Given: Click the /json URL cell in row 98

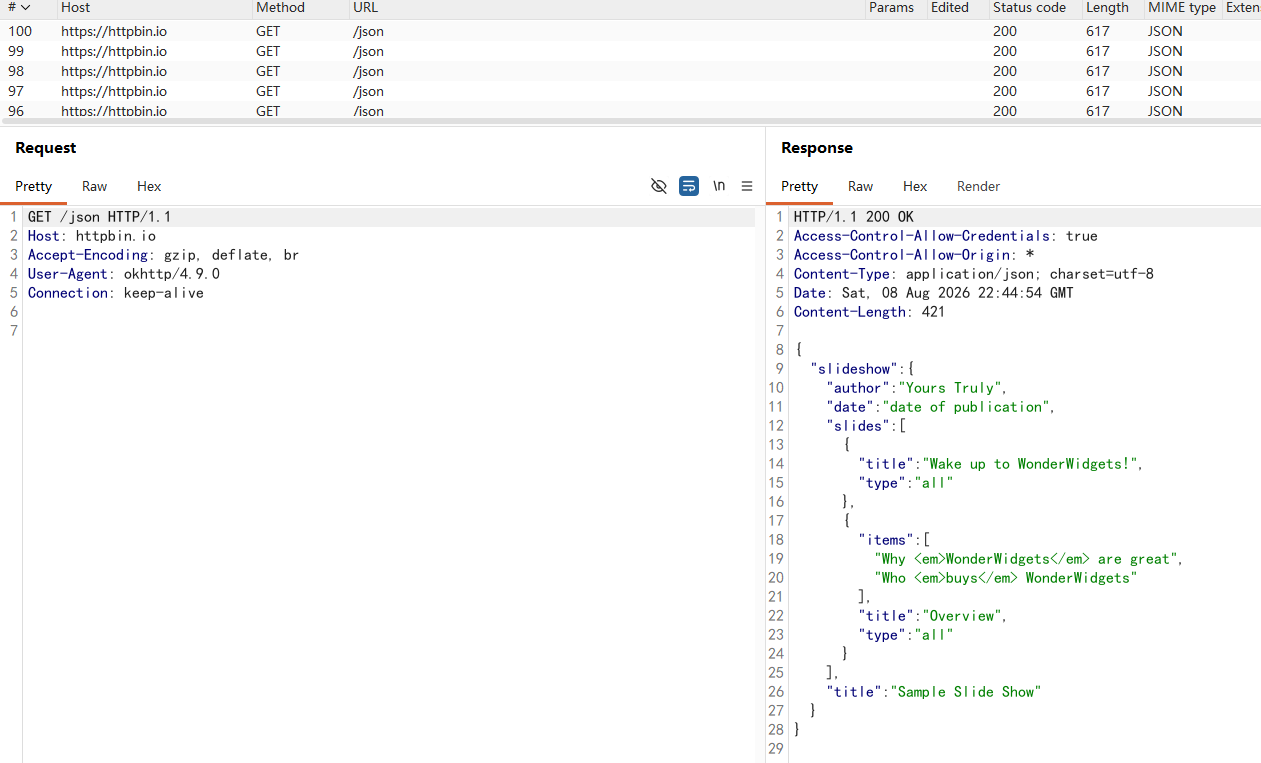Looking at the screenshot, I should pos(368,71).
